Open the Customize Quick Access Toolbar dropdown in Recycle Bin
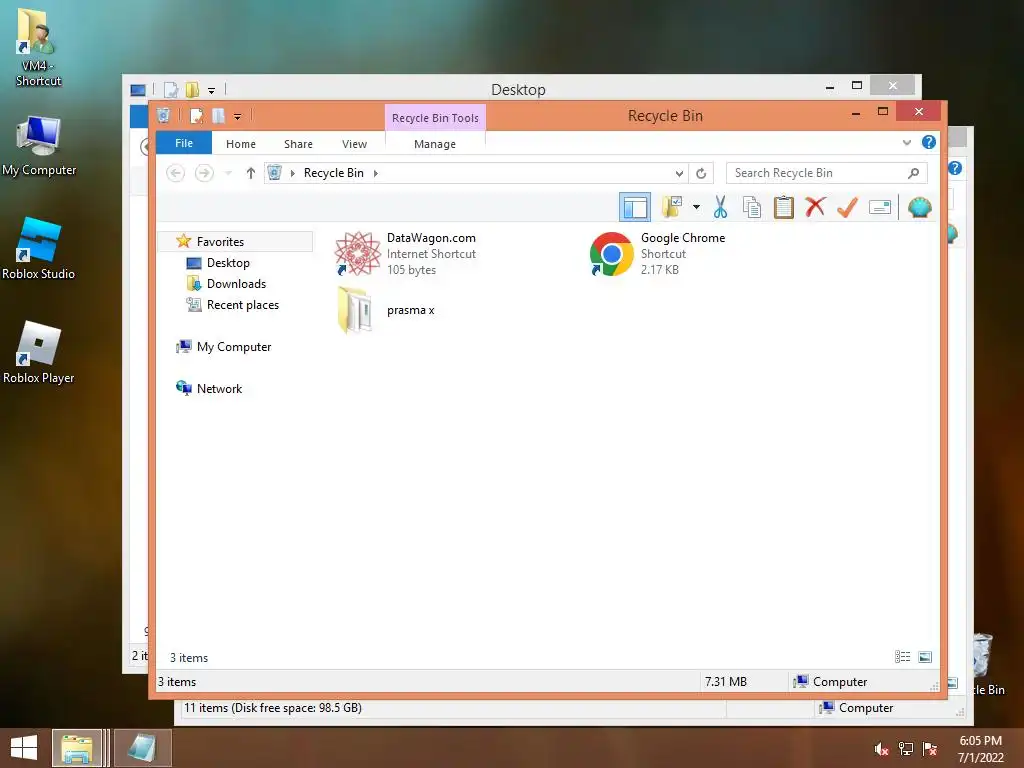Image resolution: width=1024 pixels, height=768 pixels. click(x=238, y=117)
